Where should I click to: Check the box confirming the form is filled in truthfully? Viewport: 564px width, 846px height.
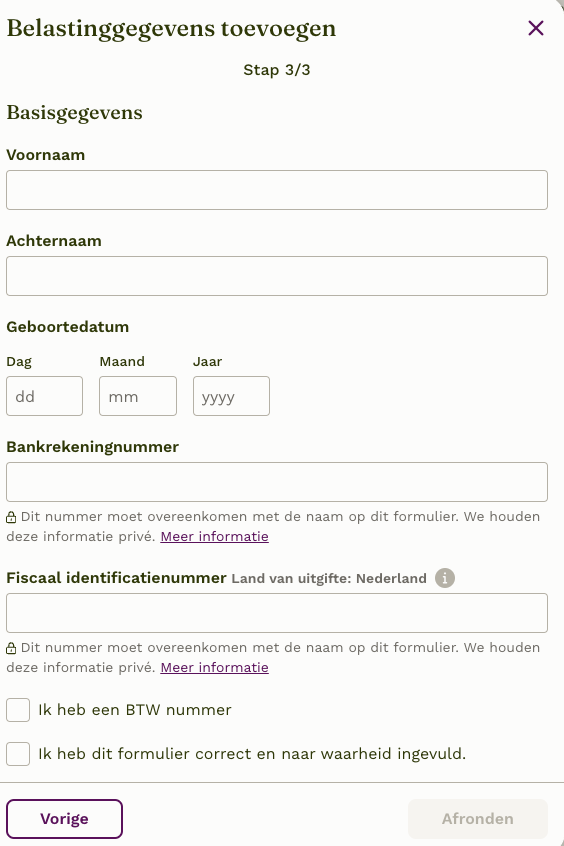18,754
